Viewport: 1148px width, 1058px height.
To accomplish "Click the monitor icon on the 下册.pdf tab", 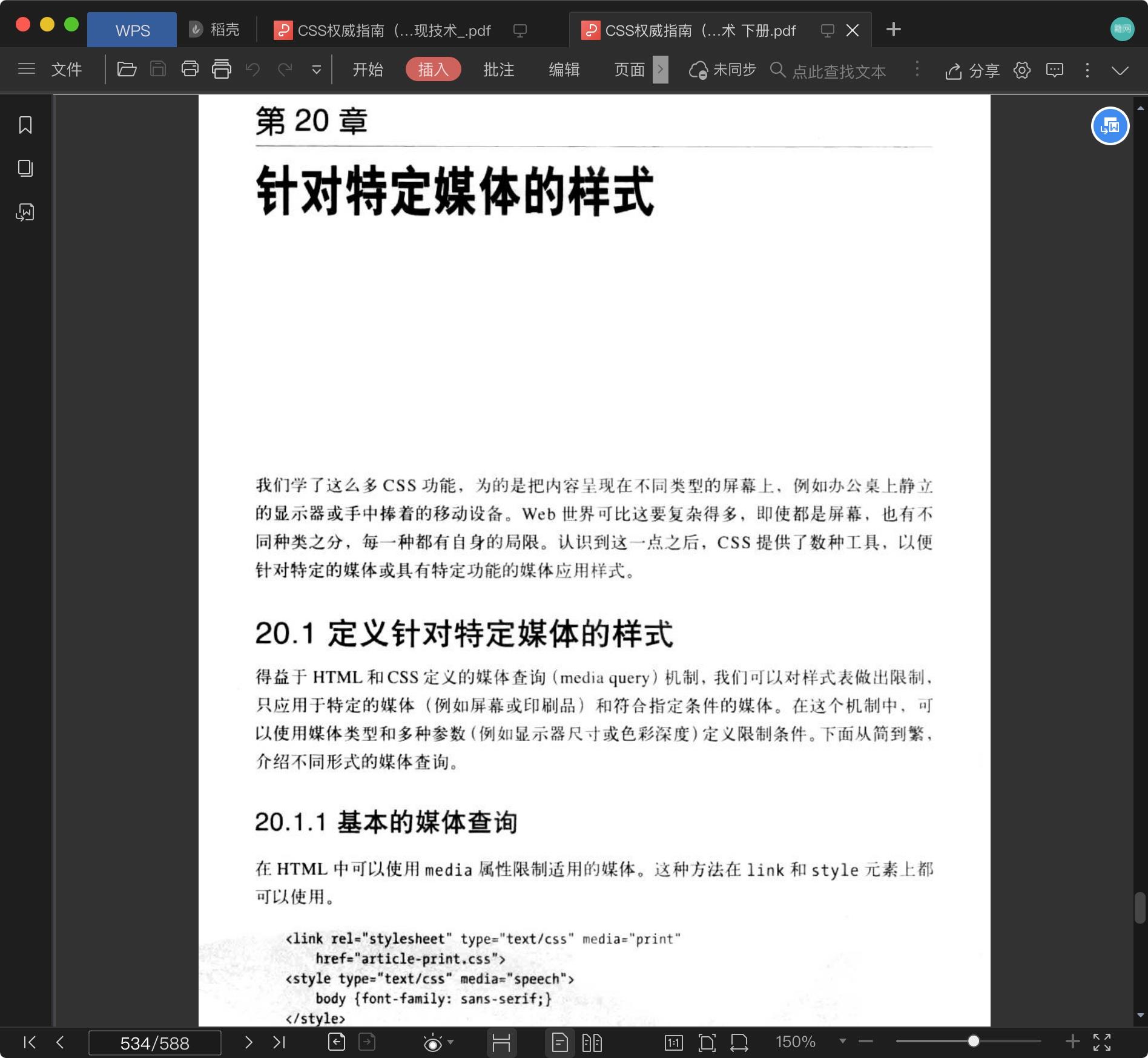I will click(827, 30).
